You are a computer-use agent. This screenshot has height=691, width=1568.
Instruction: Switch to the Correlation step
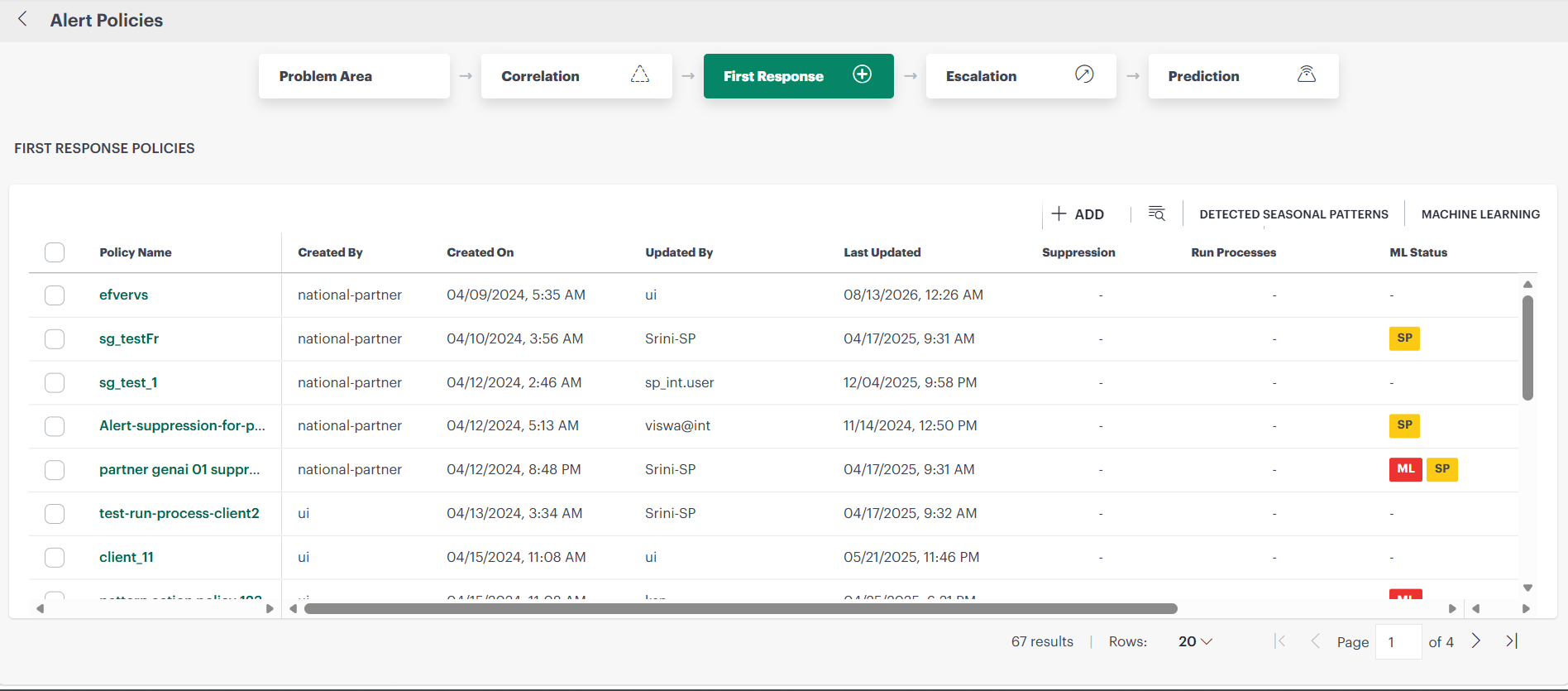pos(576,76)
